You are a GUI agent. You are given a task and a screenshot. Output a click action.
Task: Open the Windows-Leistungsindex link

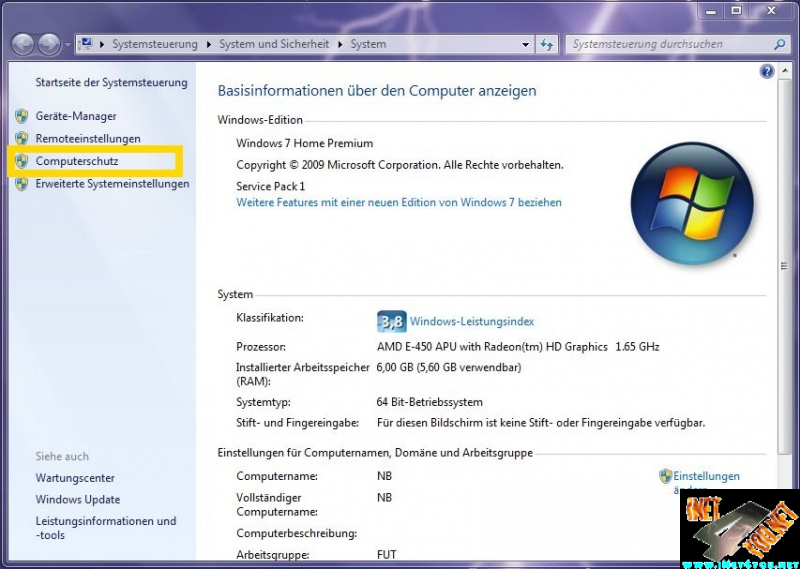[472, 322]
